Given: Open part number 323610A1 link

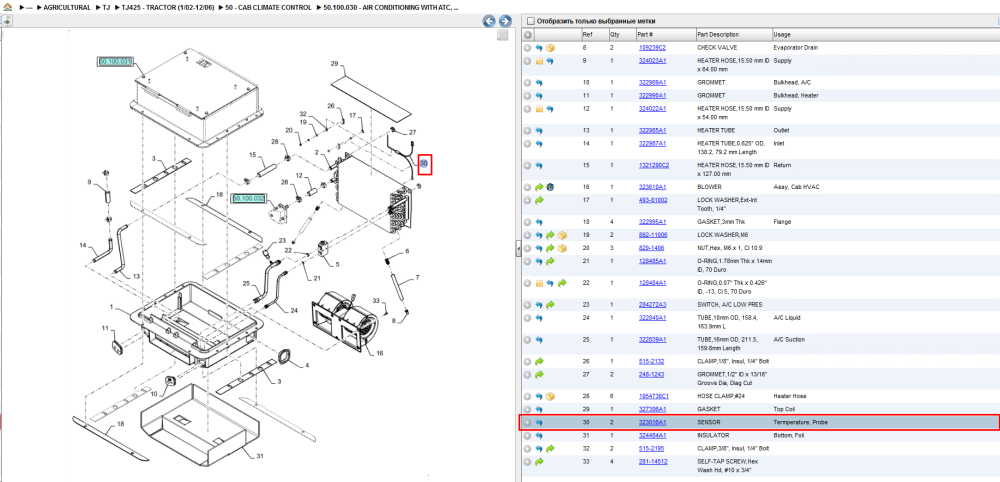Looking at the screenshot, I should point(652,187).
